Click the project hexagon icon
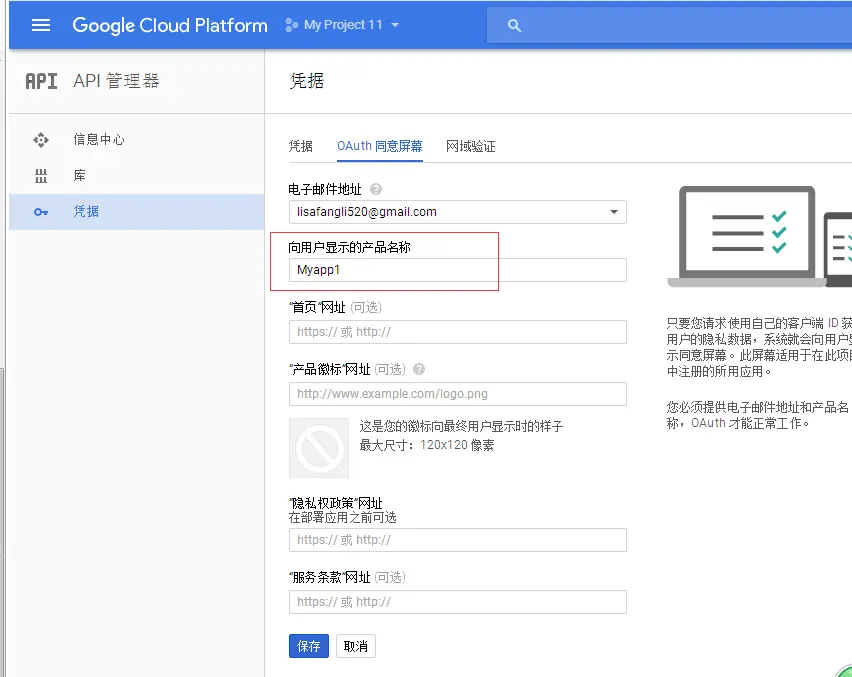Viewport: 852px width, 677px height. (x=292, y=25)
